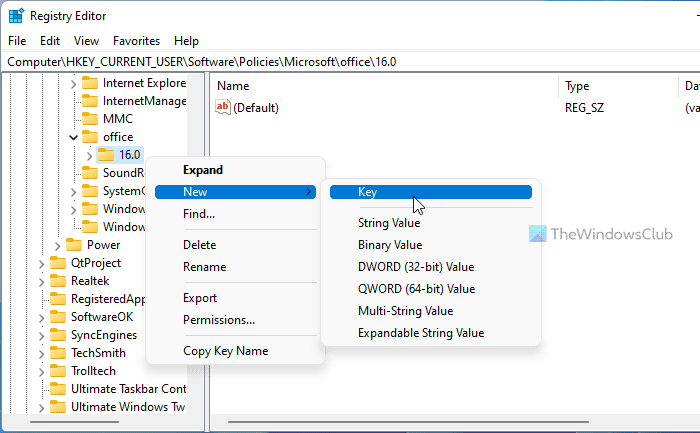Screen dimensions: 700x433
Task: Click the office folder icon
Action: 90,137
